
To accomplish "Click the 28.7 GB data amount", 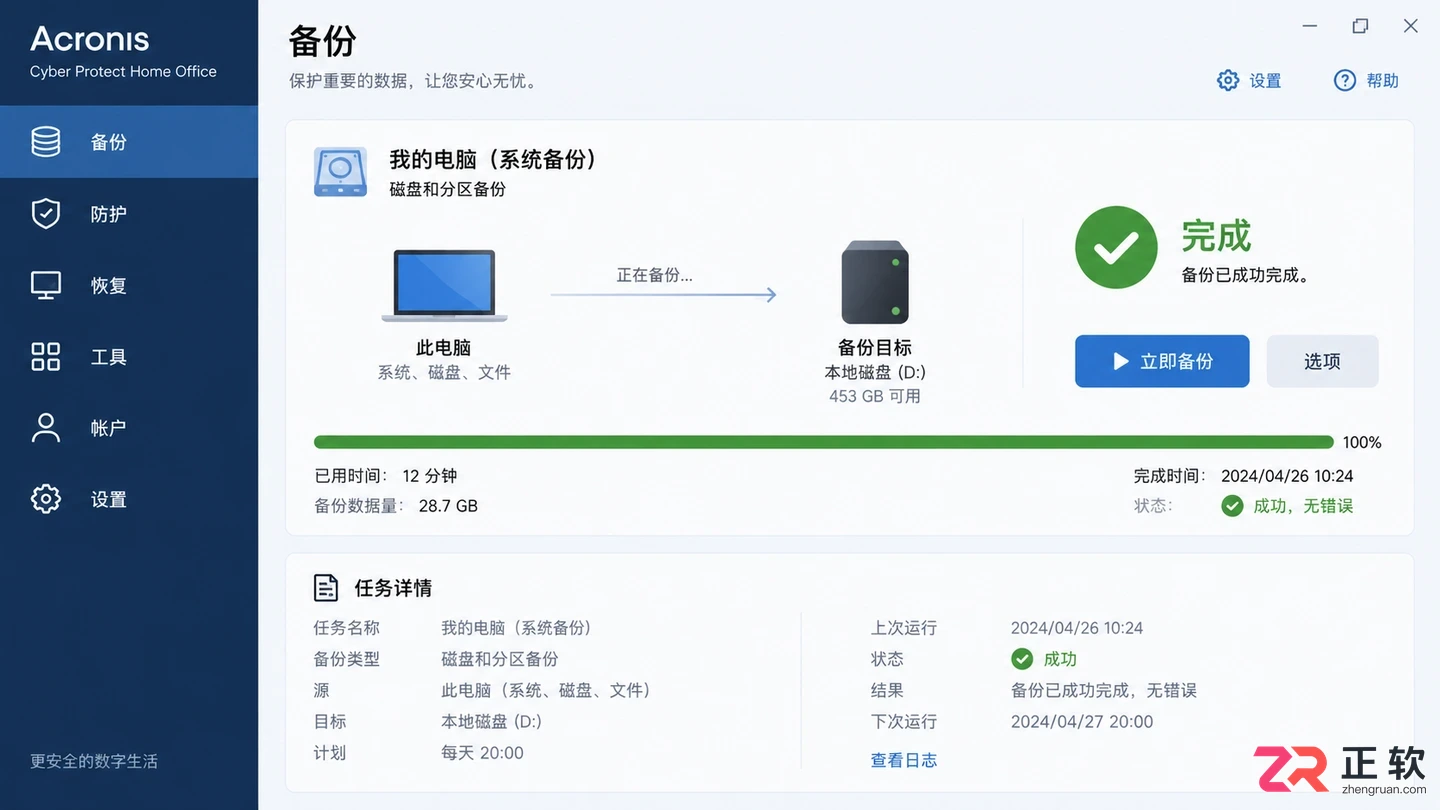I will pos(448,506).
